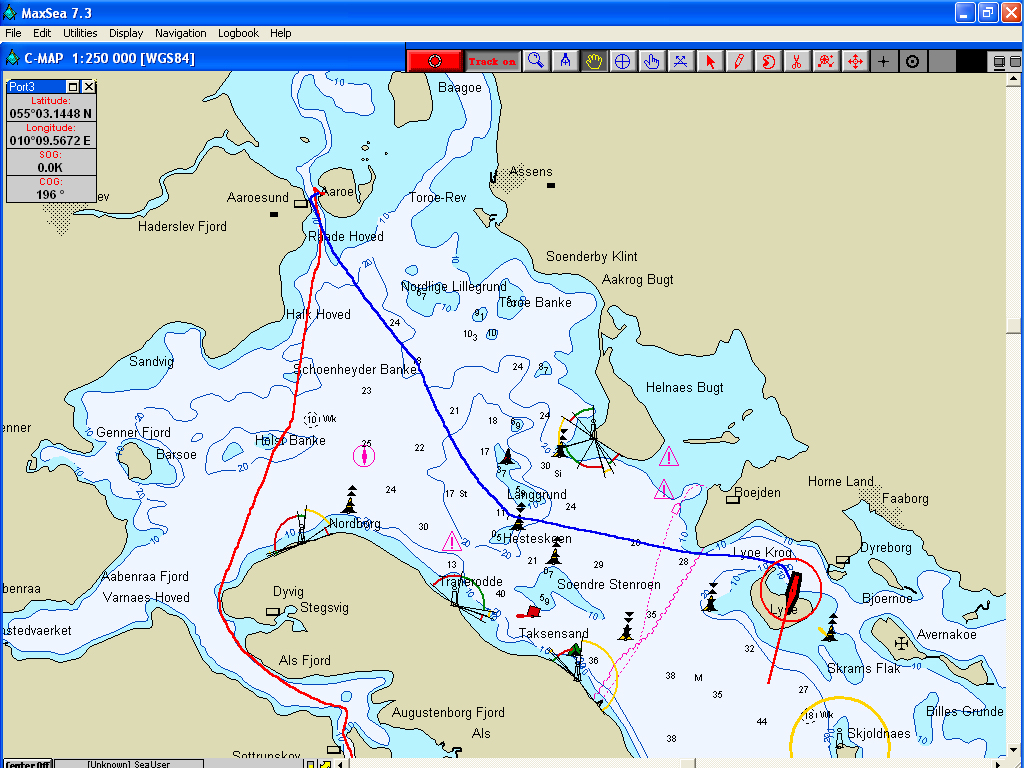Click the lighthouse symbol near Nordborg

[301, 527]
